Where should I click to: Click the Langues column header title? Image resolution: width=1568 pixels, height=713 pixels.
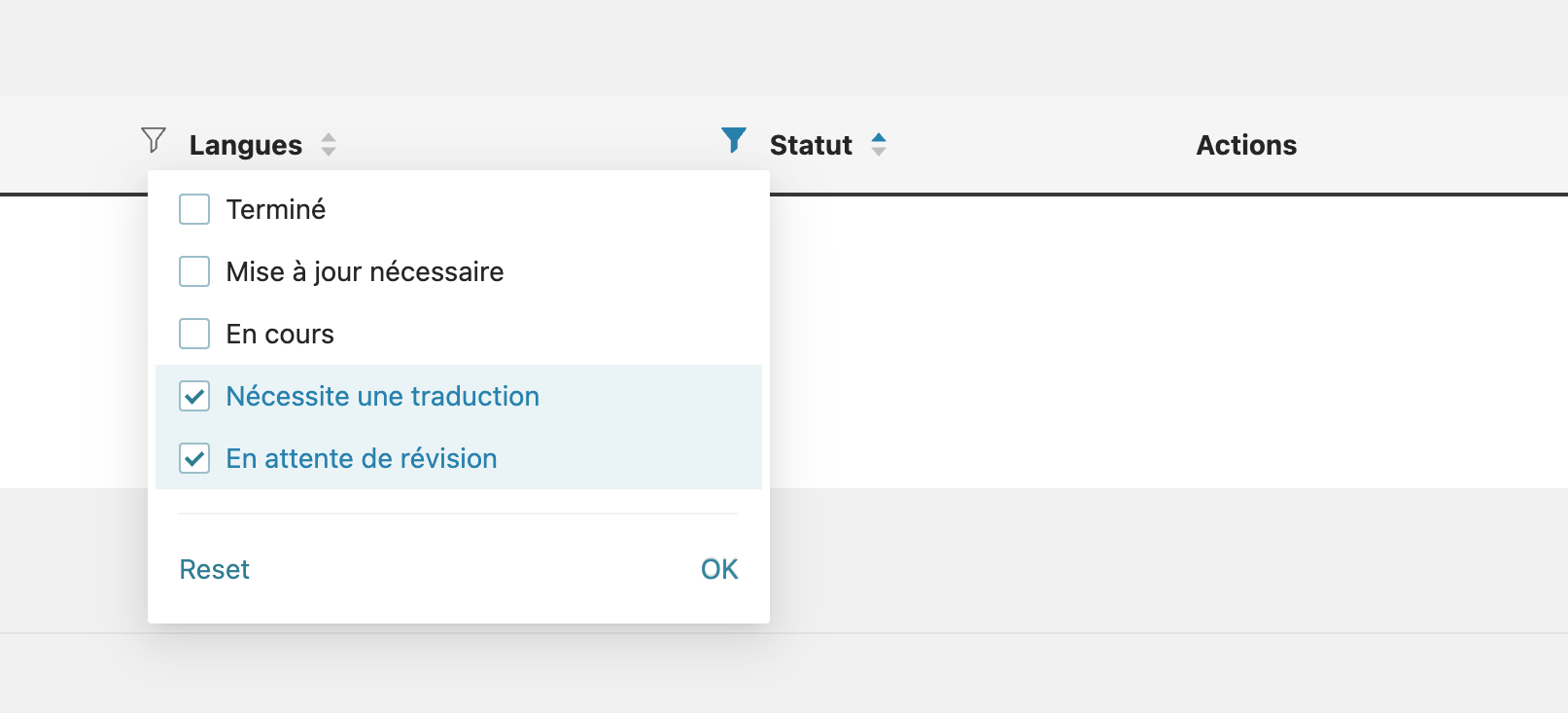point(246,145)
